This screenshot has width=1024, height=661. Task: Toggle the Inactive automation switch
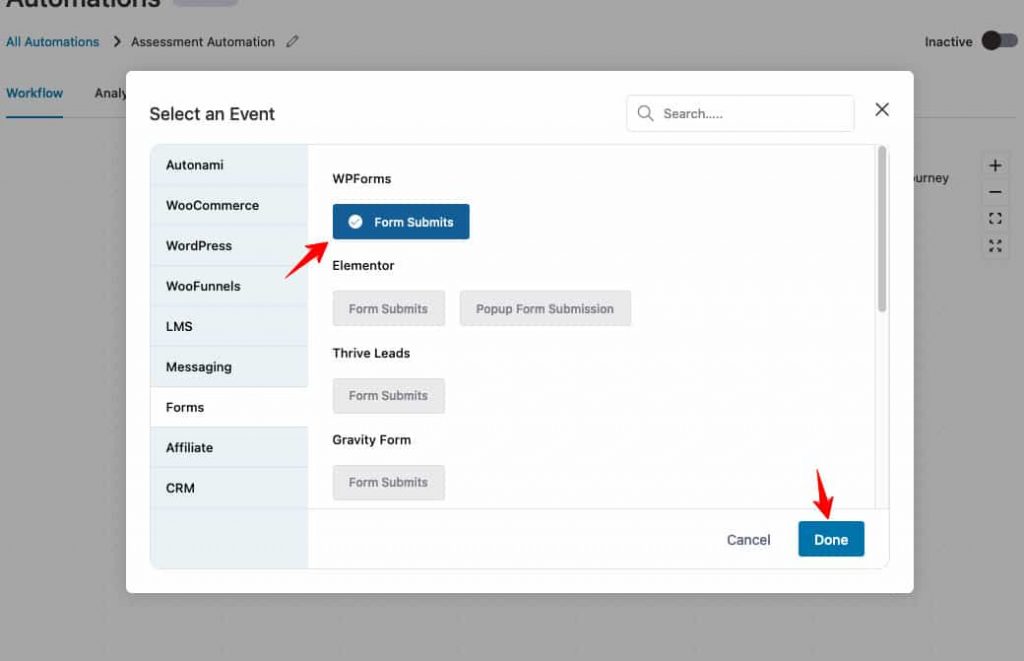(x=999, y=40)
